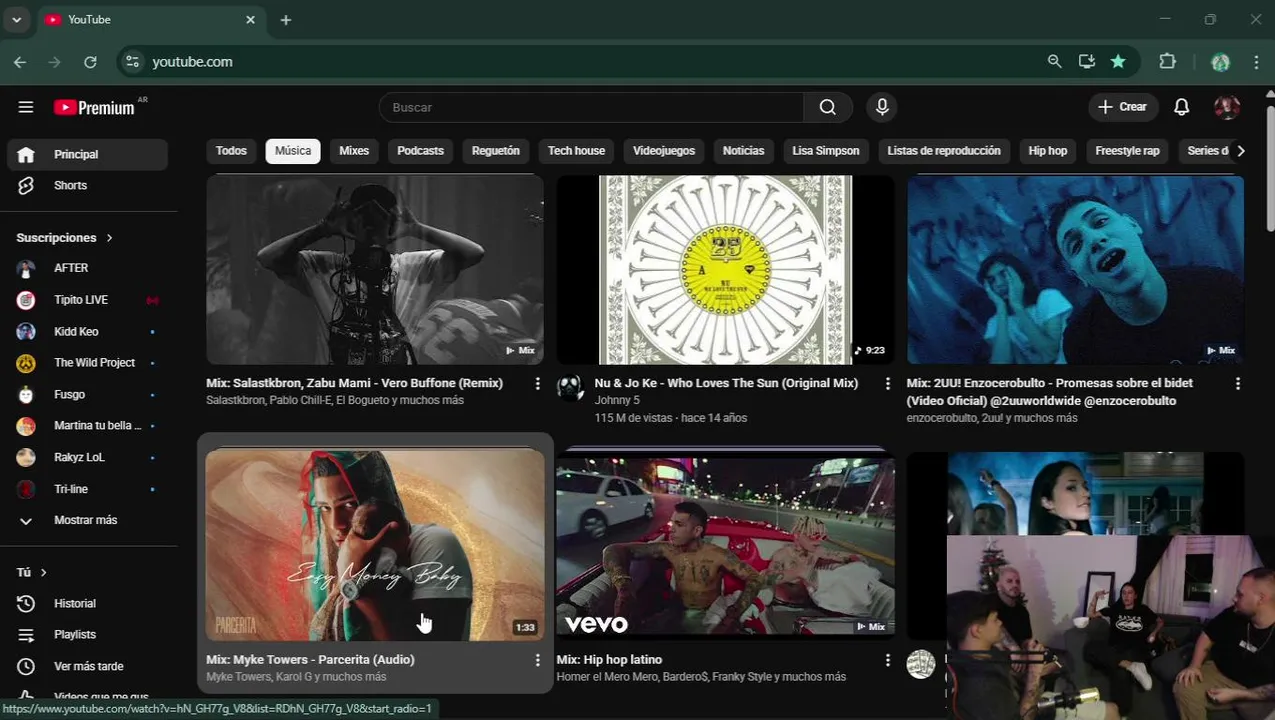This screenshot has width=1275, height=720.
Task: Select Listas de reproducción chip
Action: pyautogui.click(x=944, y=151)
